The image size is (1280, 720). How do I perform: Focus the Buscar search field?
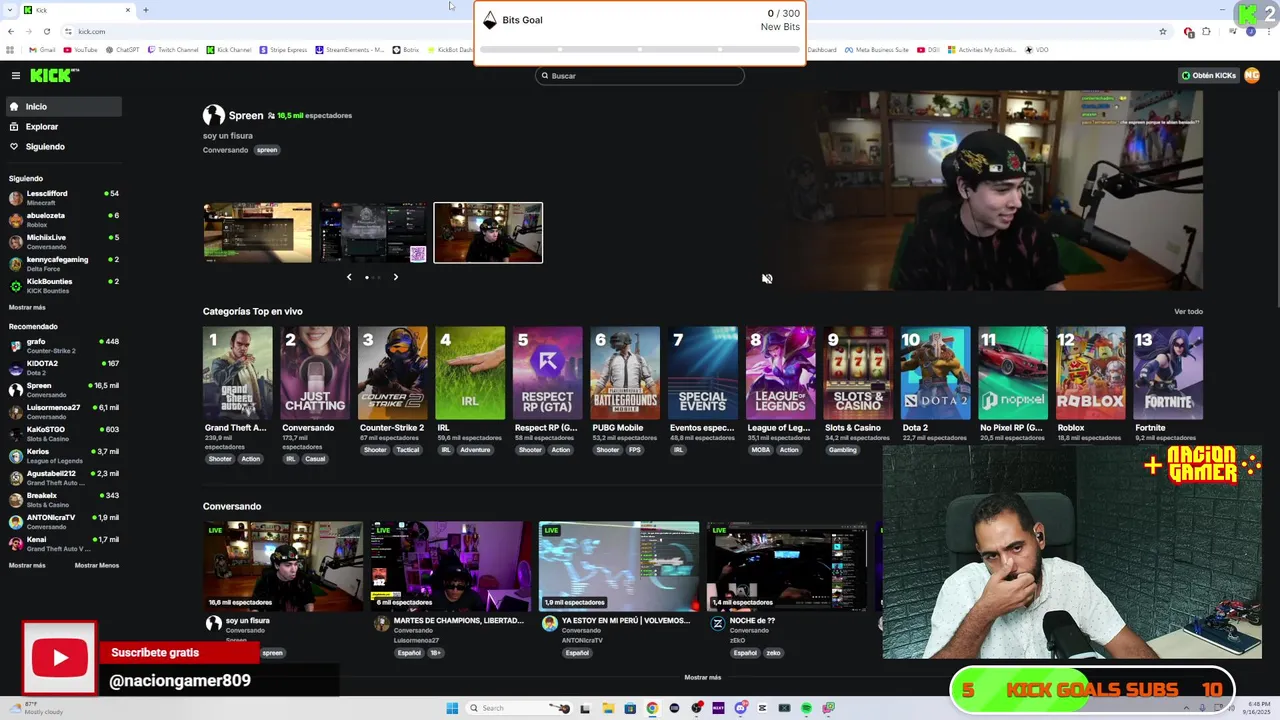(640, 76)
